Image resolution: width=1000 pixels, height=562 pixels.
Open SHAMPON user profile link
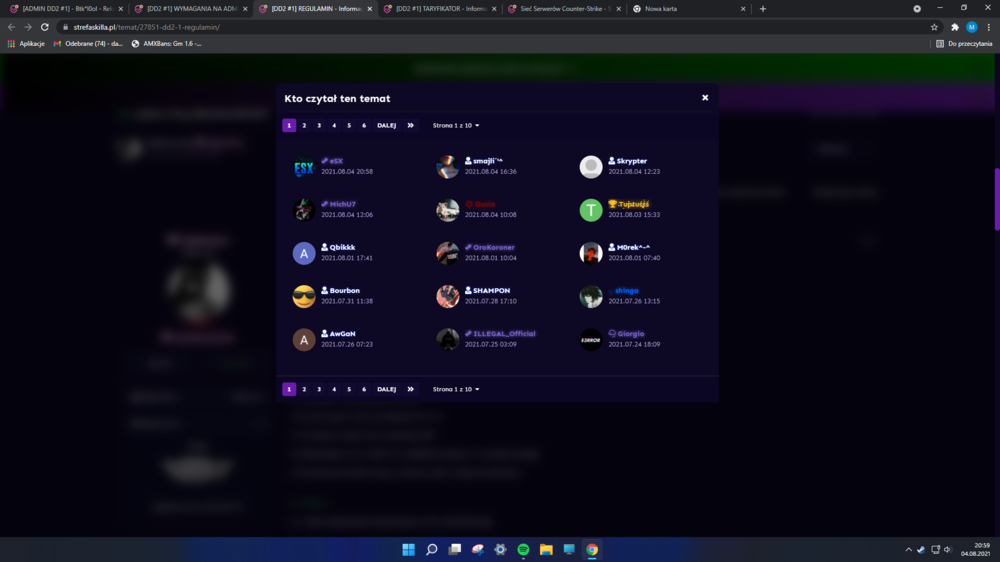click(x=492, y=291)
